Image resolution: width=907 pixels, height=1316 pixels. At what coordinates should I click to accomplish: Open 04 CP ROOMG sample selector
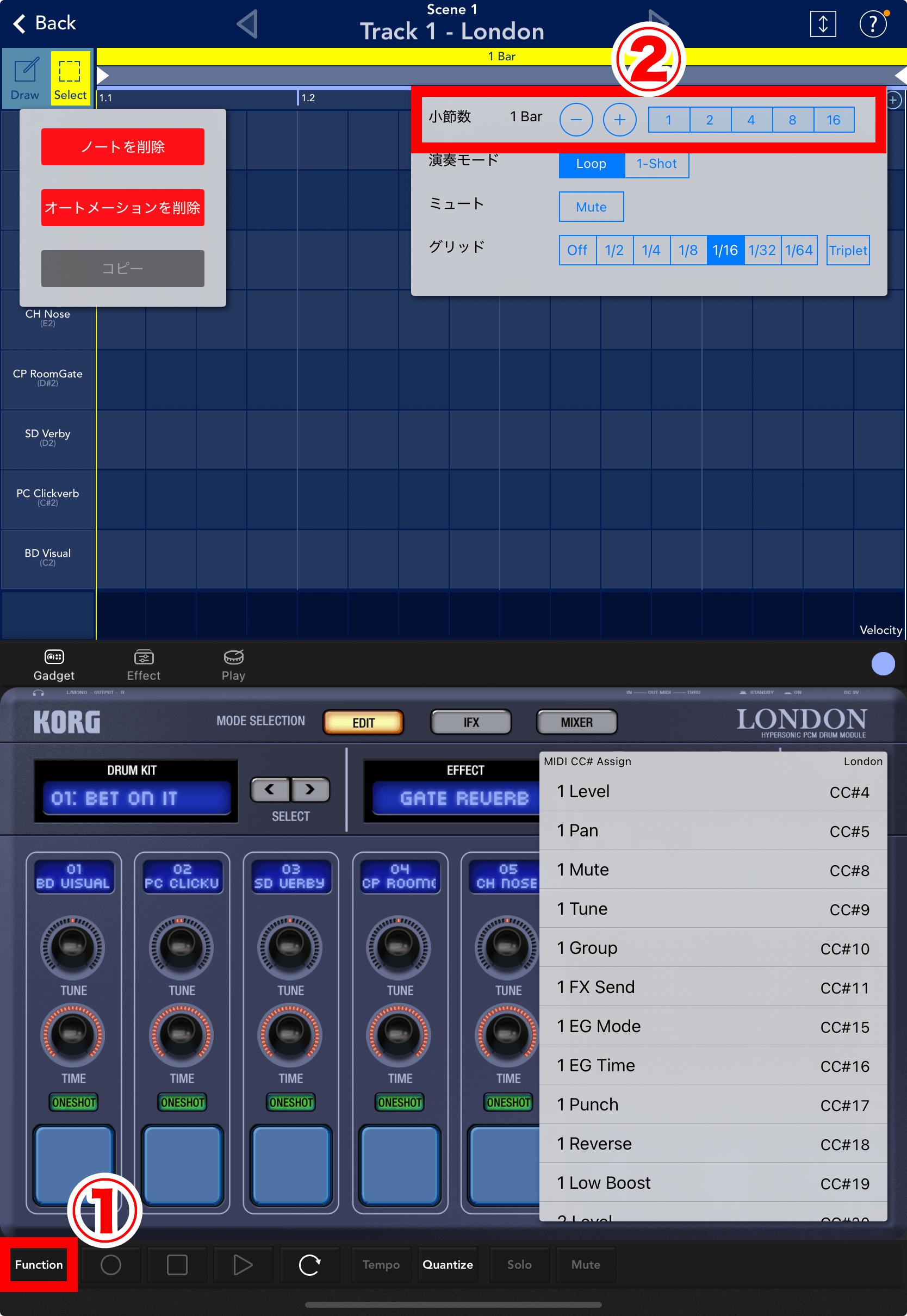coord(400,876)
